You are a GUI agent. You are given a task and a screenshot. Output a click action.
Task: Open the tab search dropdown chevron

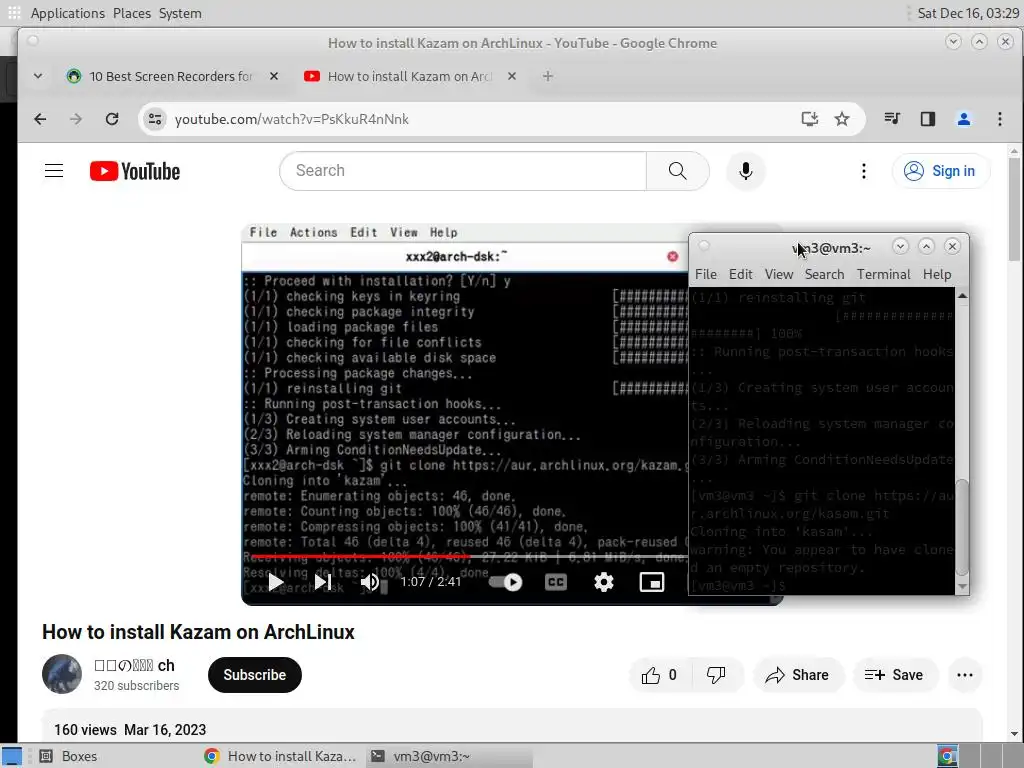(x=38, y=76)
